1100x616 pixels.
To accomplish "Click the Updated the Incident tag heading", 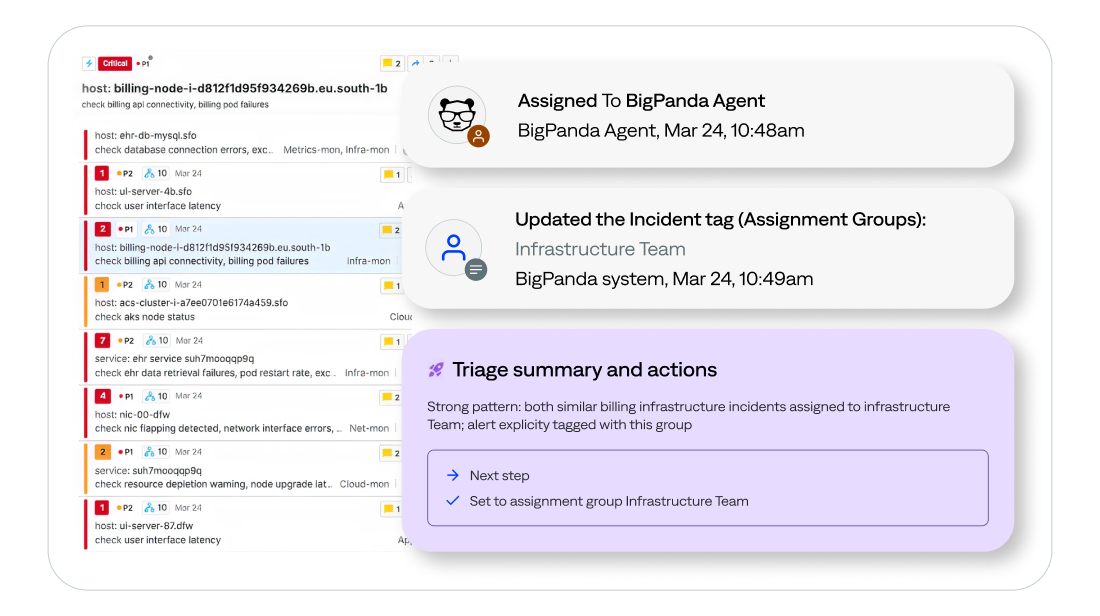I will coord(720,220).
